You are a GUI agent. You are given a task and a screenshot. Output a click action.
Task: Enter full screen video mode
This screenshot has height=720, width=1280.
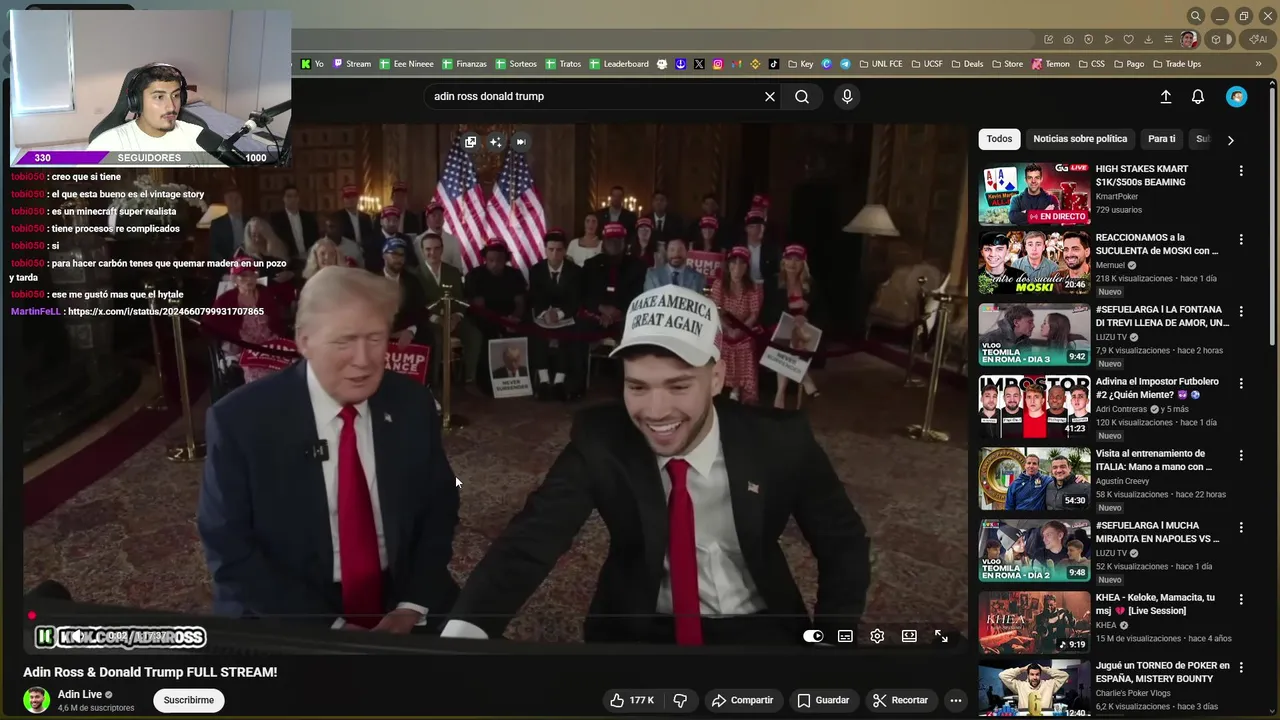(x=941, y=636)
